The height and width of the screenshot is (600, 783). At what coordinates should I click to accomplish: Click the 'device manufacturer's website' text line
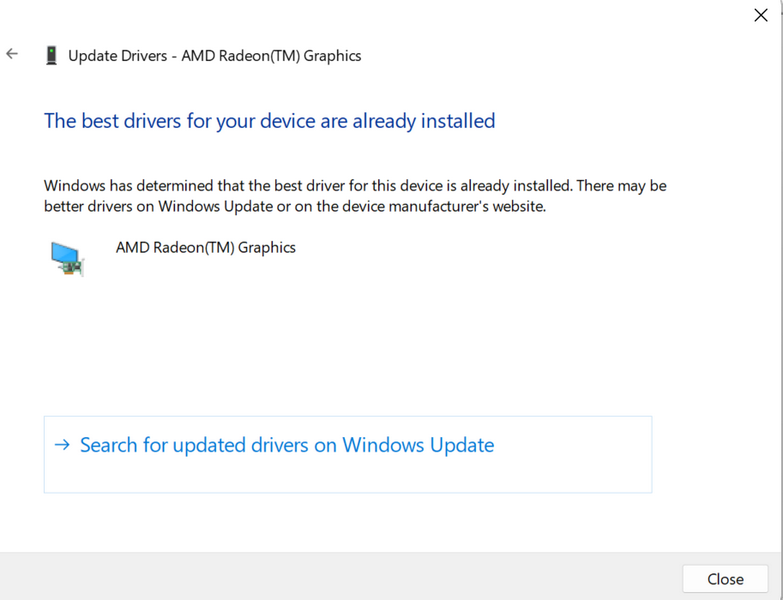(294, 207)
